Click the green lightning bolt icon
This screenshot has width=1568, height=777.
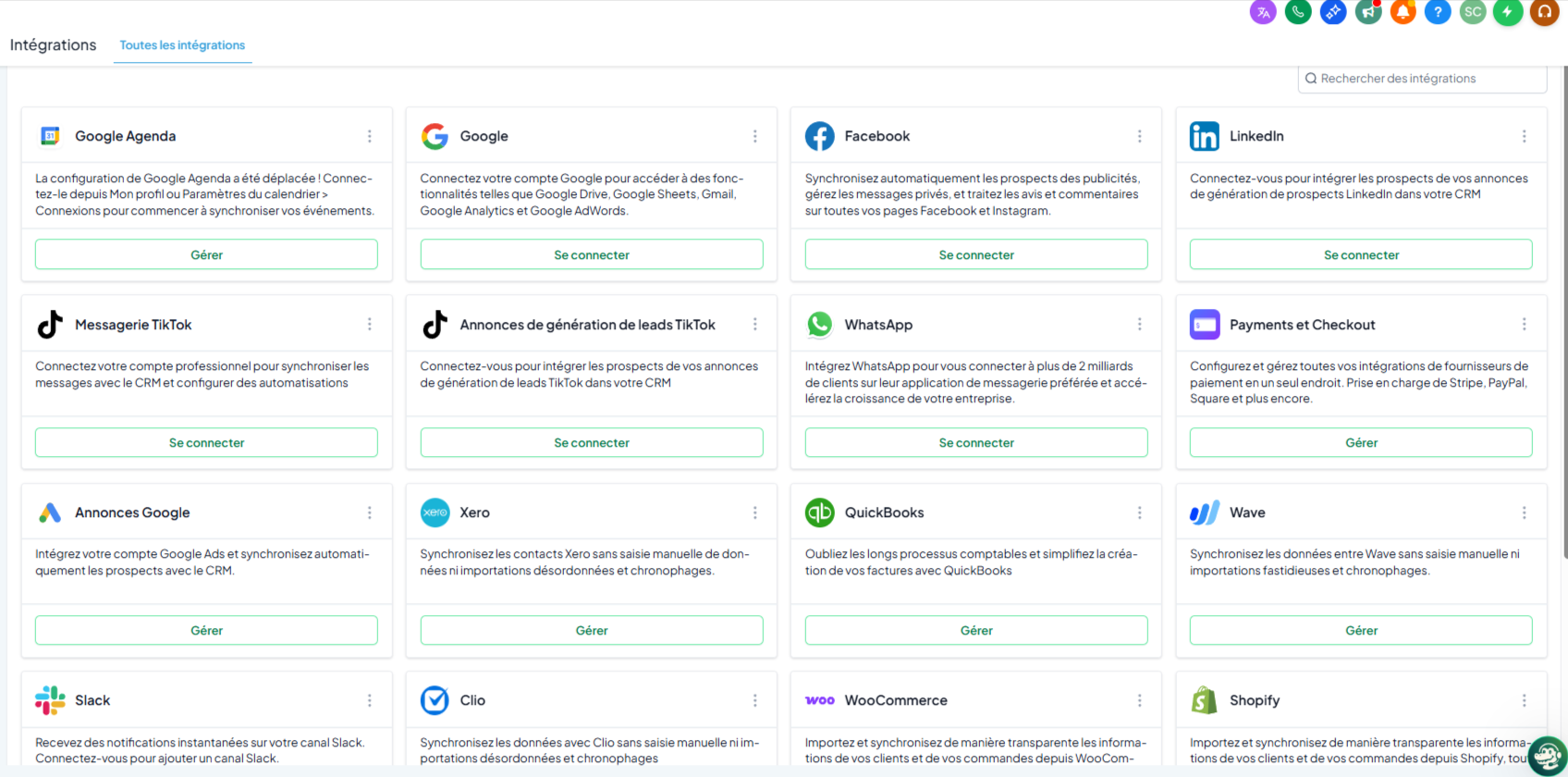1508,12
